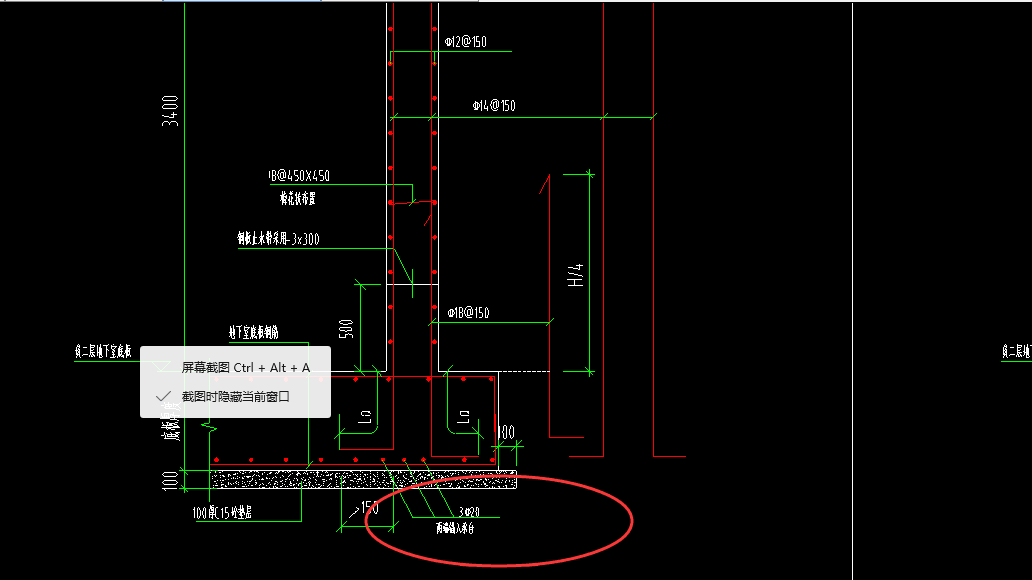Click the 两端锚入承台 note text
The width and height of the screenshot is (1032, 580).
coord(455,528)
